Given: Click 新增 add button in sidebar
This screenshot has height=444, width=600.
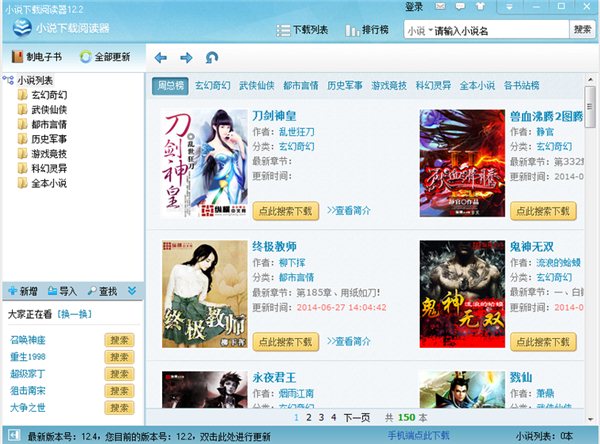Looking at the screenshot, I should (x=23, y=291).
